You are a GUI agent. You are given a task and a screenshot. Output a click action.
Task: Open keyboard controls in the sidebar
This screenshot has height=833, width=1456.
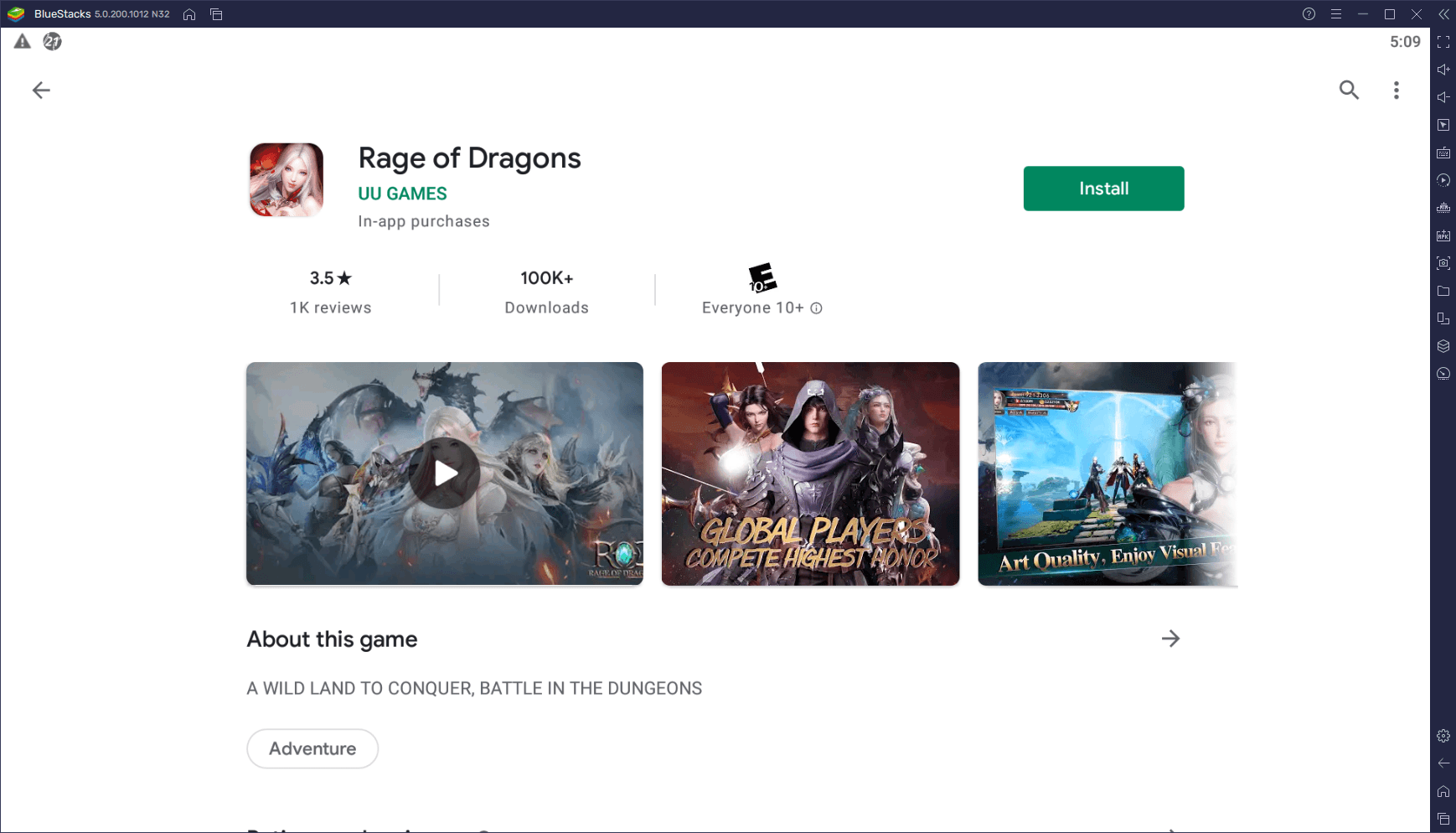pyautogui.click(x=1443, y=153)
